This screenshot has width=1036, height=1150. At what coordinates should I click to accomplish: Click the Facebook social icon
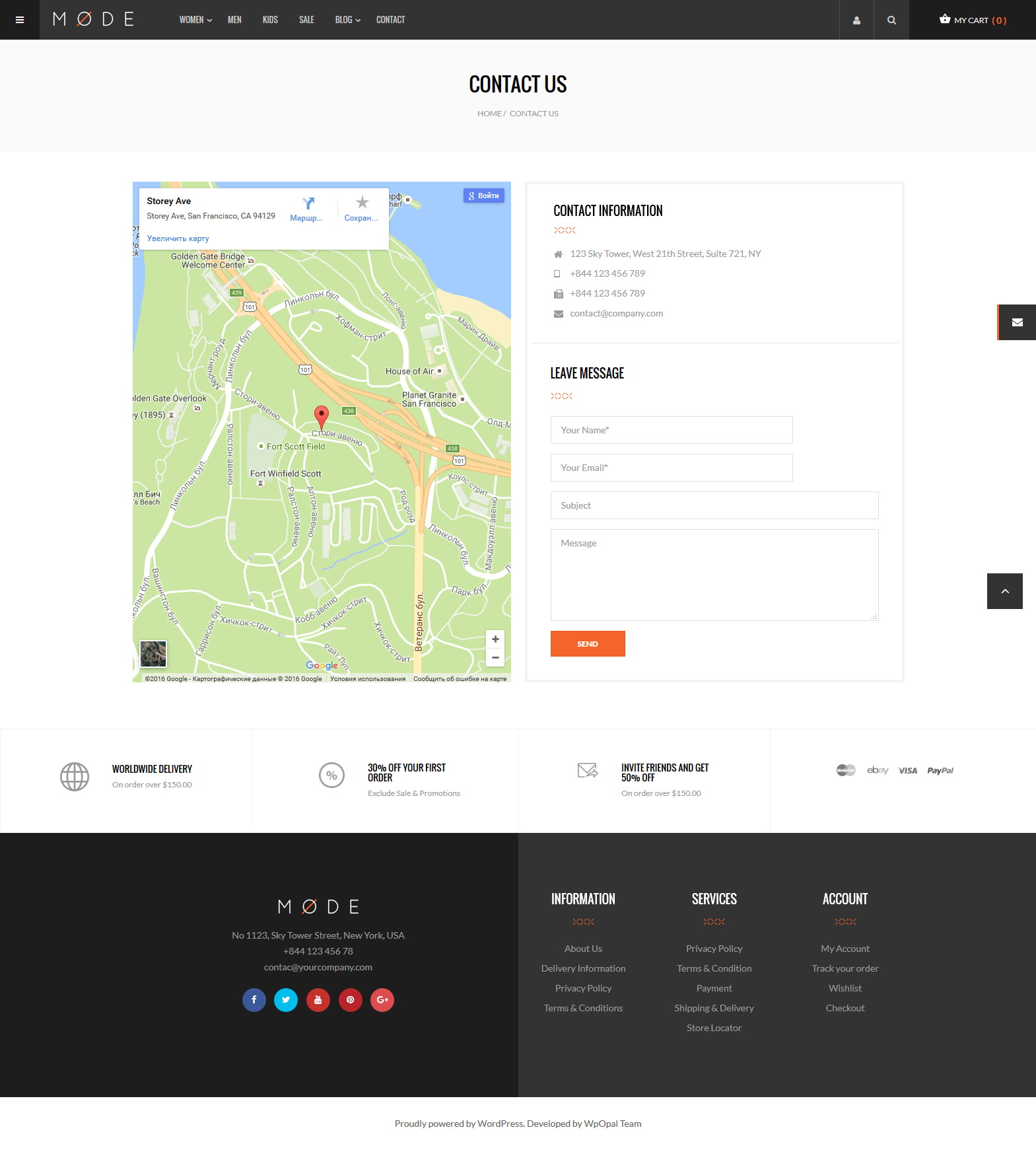tap(254, 999)
